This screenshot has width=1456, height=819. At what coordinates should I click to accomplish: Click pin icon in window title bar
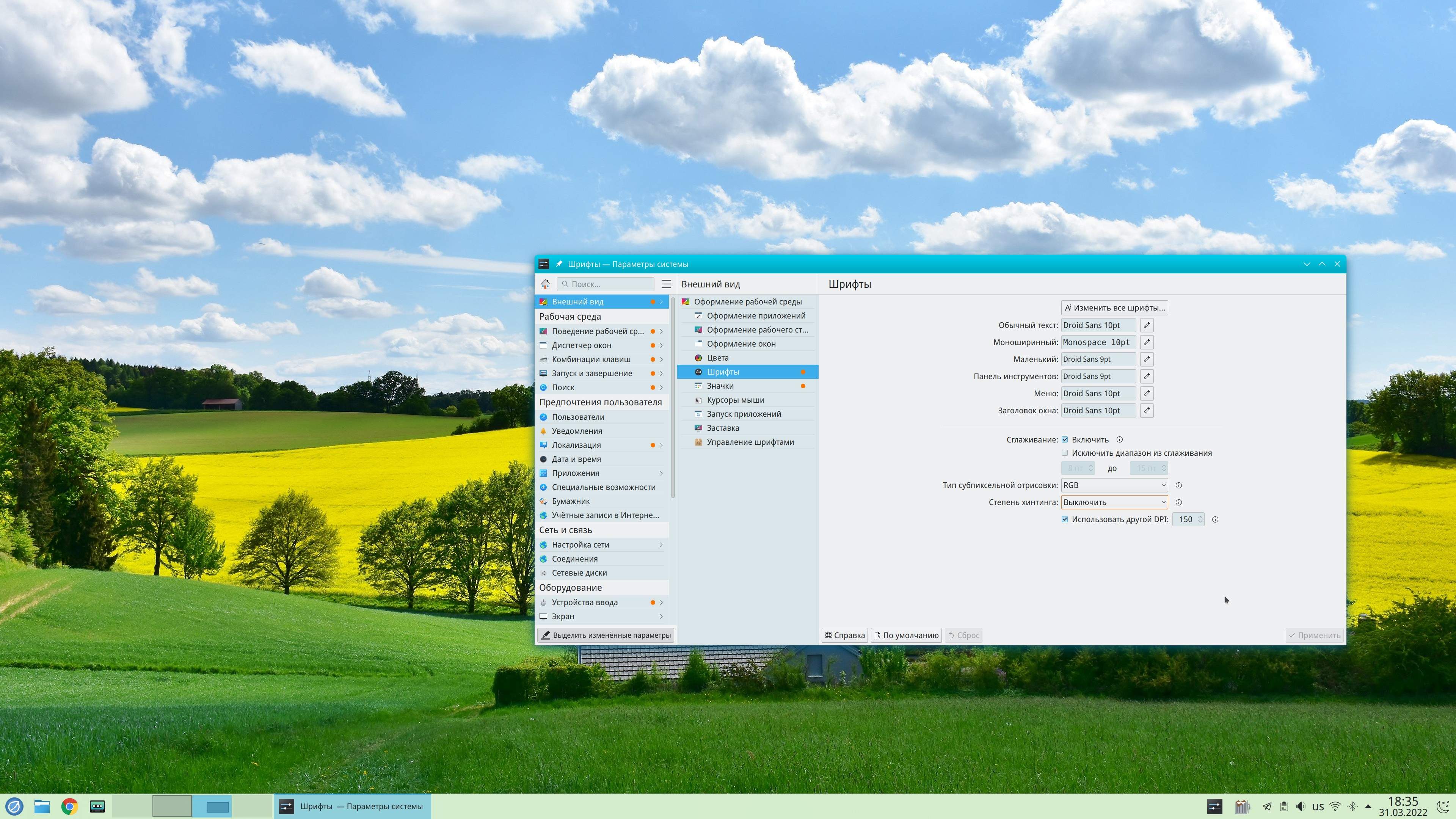tap(559, 264)
